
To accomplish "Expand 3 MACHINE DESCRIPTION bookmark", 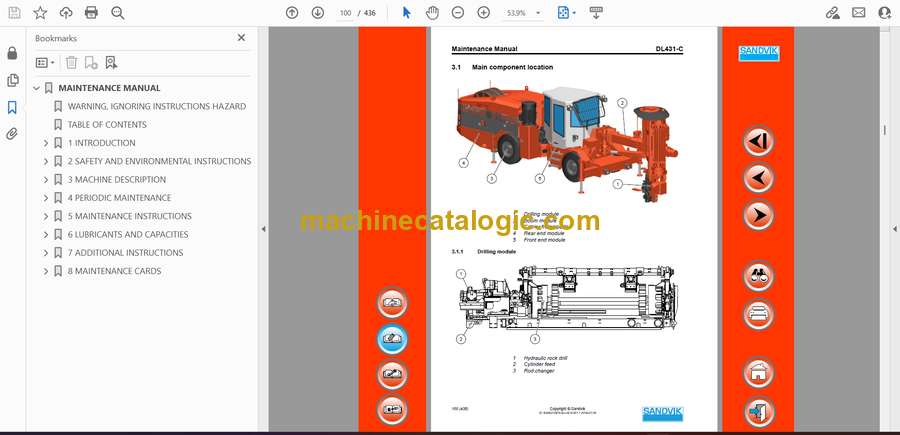I will pos(46,180).
